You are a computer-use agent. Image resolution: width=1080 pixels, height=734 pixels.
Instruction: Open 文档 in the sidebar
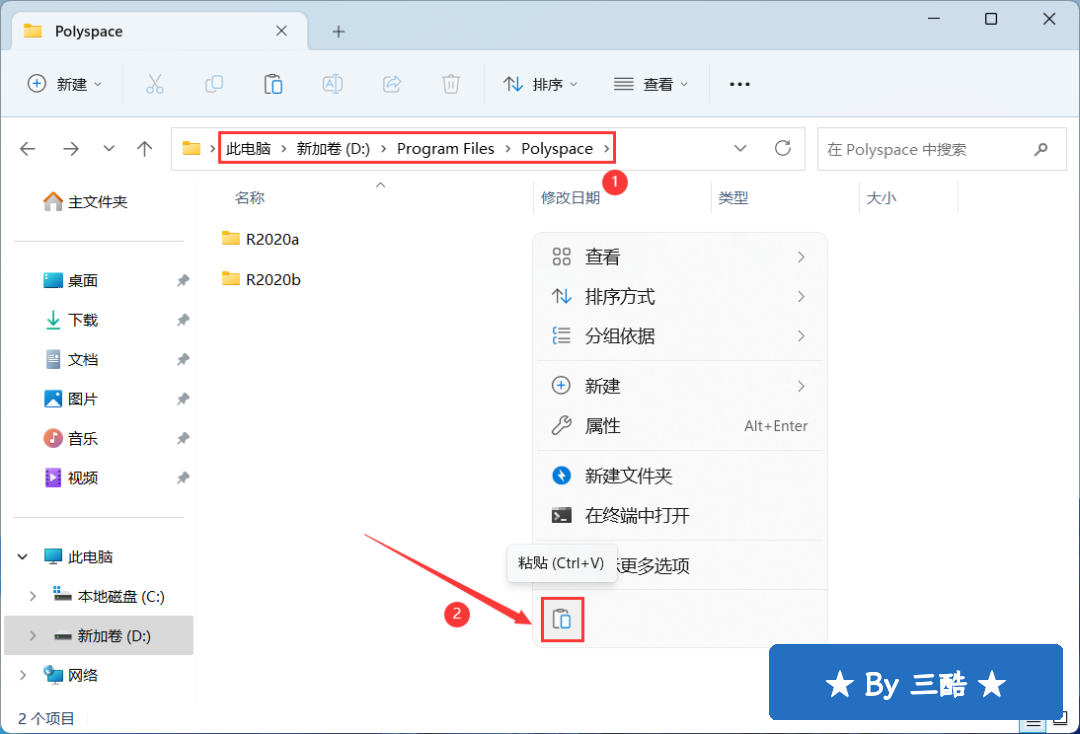(70, 359)
